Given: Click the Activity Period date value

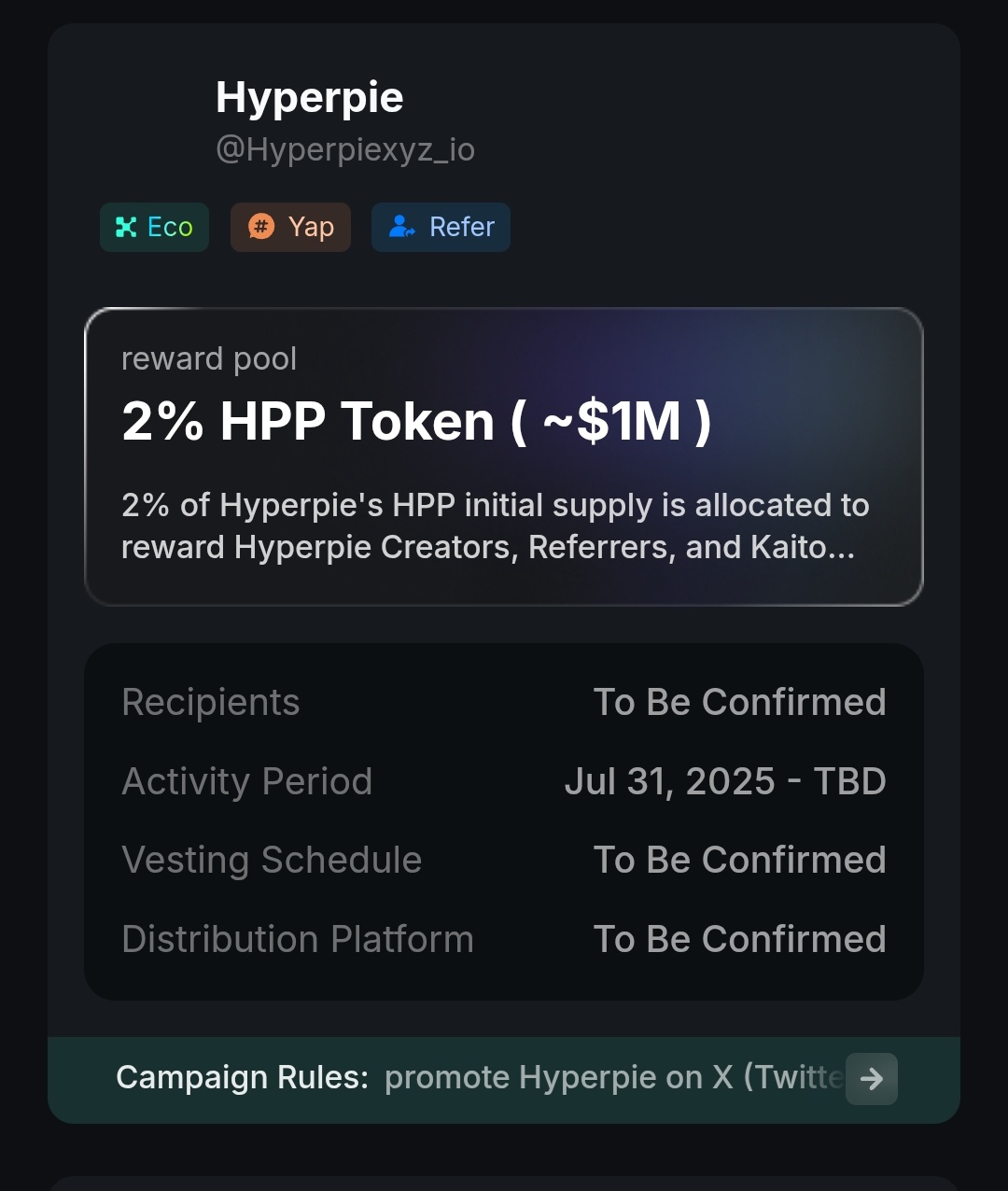Looking at the screenshot, I should [724, 781].
